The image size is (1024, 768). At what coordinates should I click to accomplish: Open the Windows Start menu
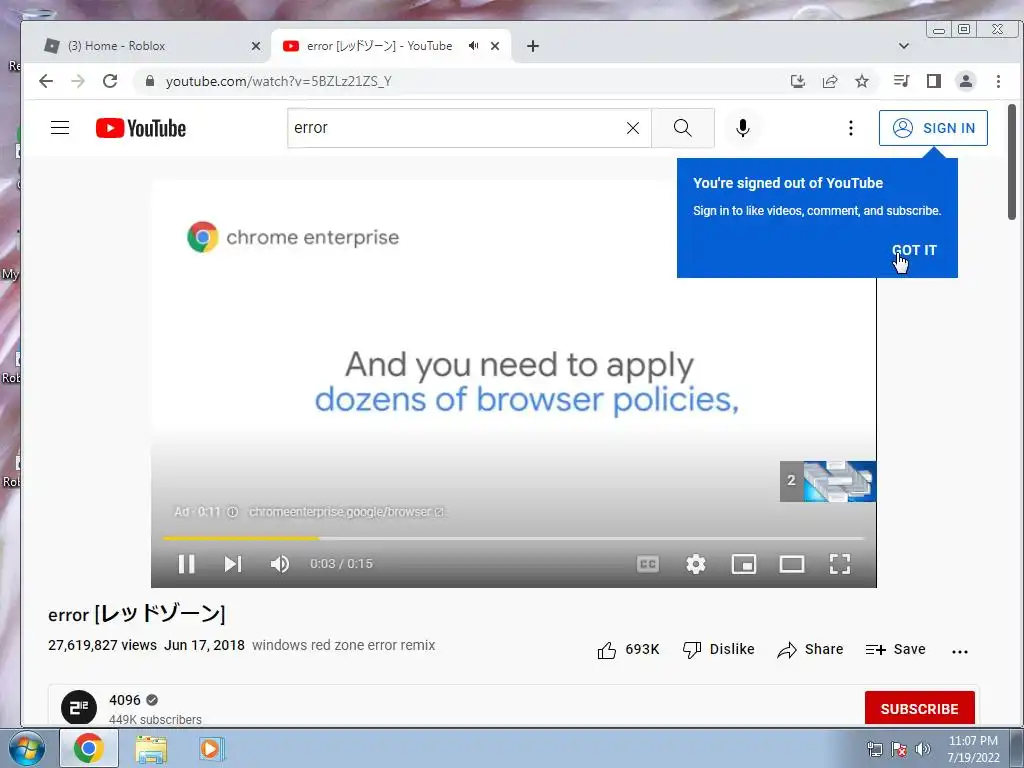point(27,748)
